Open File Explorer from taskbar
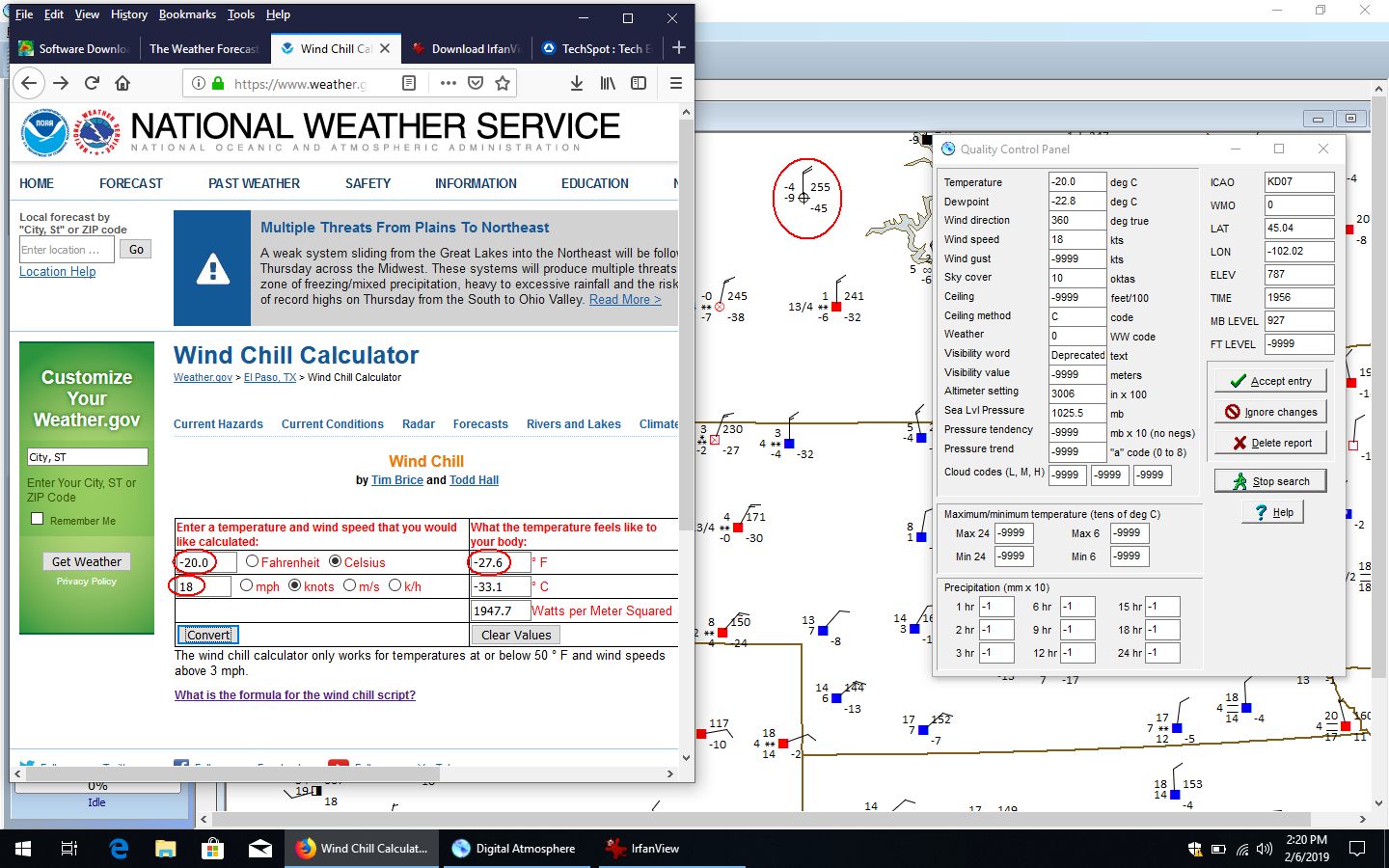 [x=166, y=849]
